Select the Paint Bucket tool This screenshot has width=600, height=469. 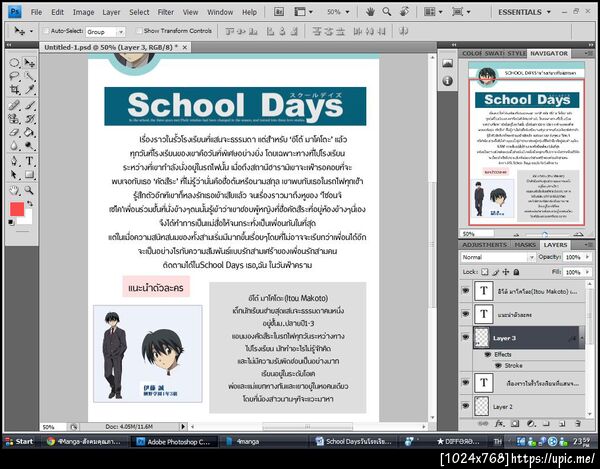[x=29, y=132]
